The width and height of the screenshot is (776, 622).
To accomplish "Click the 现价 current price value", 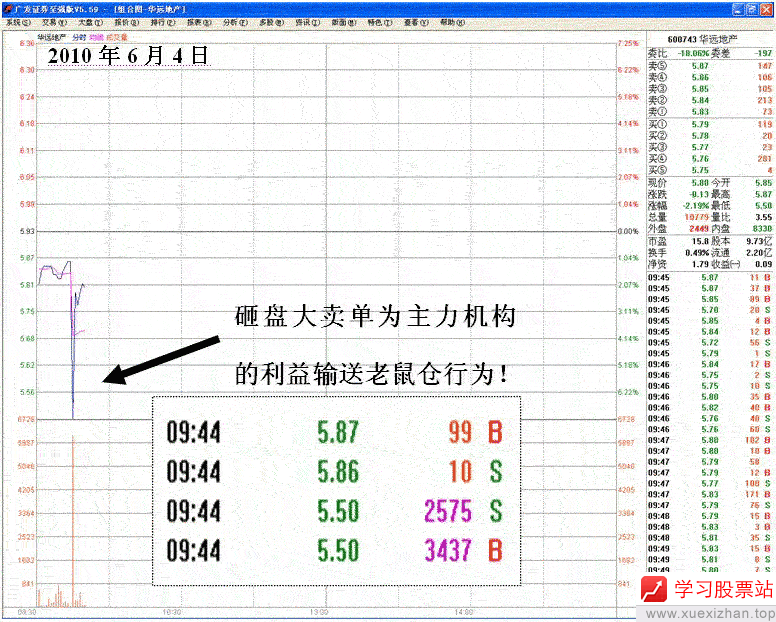I will tap(700, 183).
